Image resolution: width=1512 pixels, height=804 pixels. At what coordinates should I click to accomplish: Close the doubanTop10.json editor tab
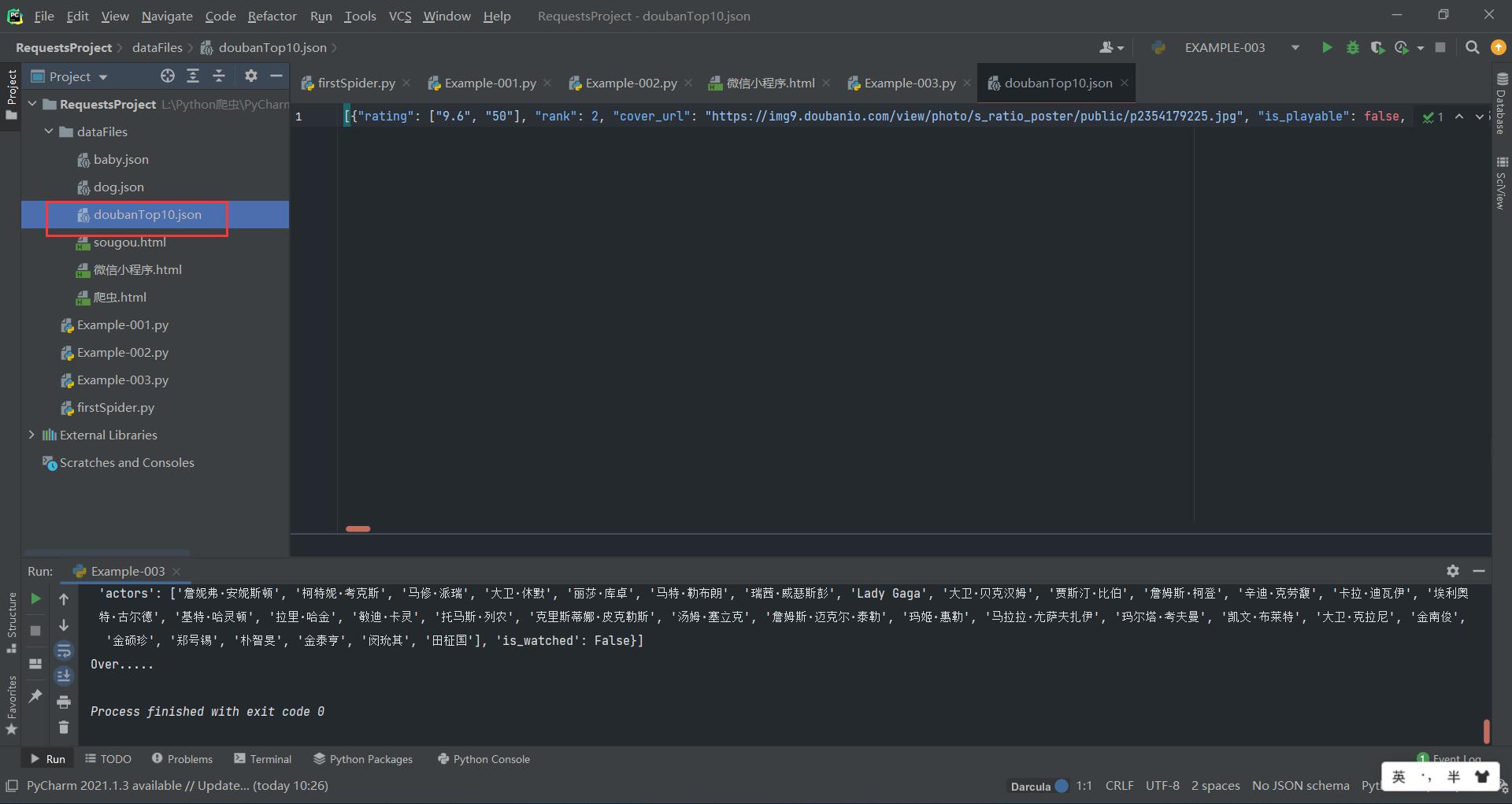[1125, 83]
